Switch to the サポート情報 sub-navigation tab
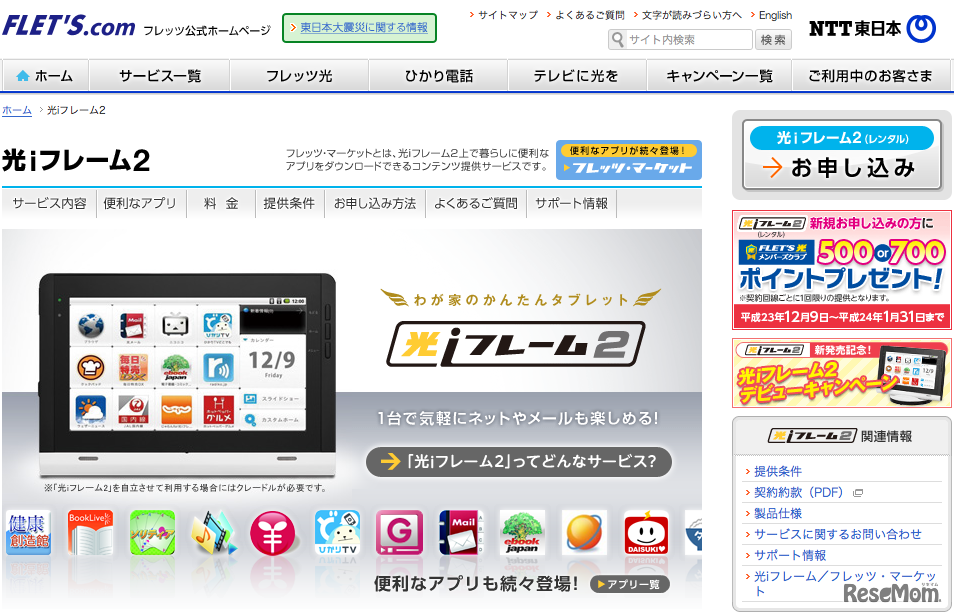This screenshot has height=616, width=954. 572,203
